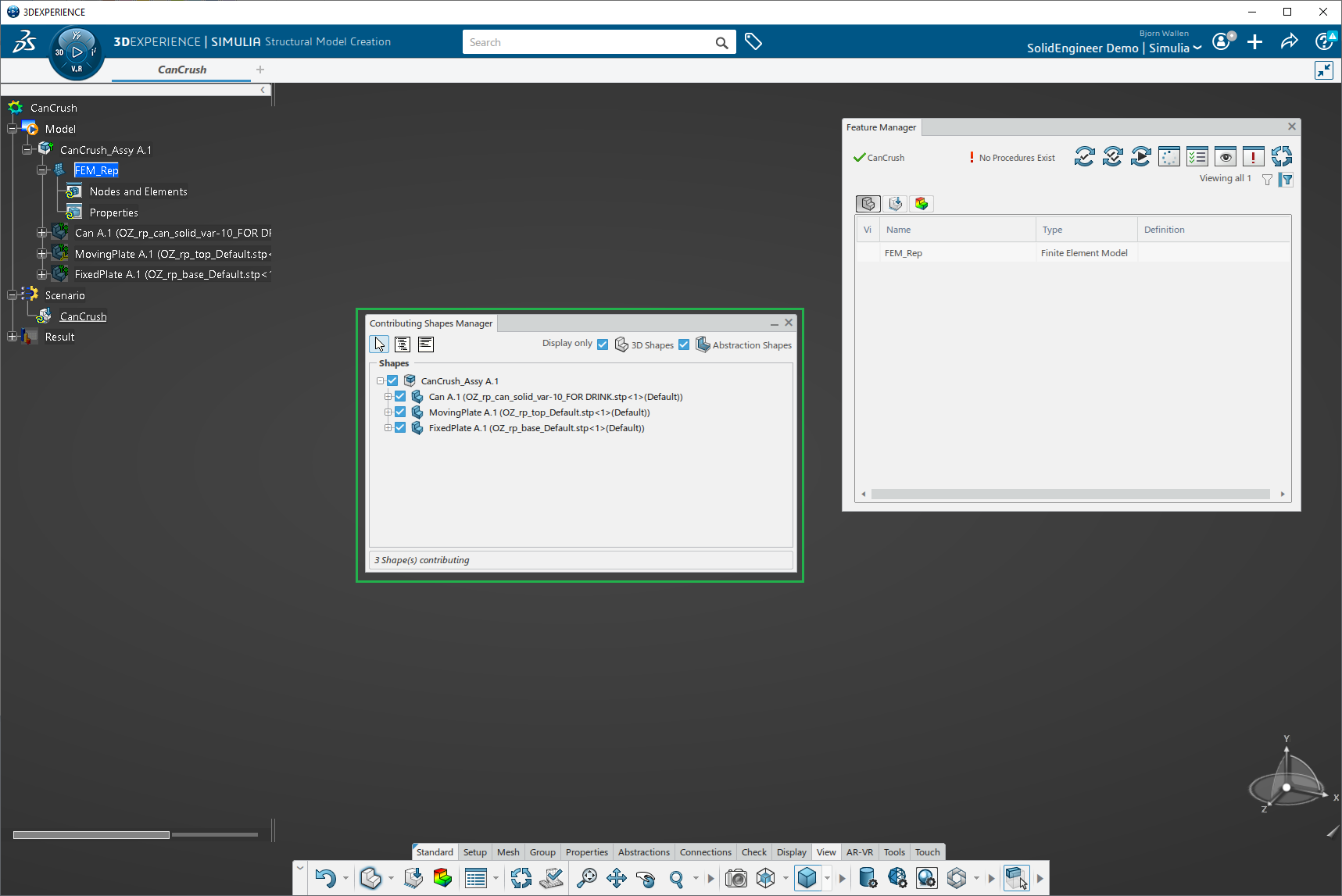Uncheck the 3D Shapes display checkbox
Image resolution: width=1342 pixels, height=896 pixels.
point(603,344)
